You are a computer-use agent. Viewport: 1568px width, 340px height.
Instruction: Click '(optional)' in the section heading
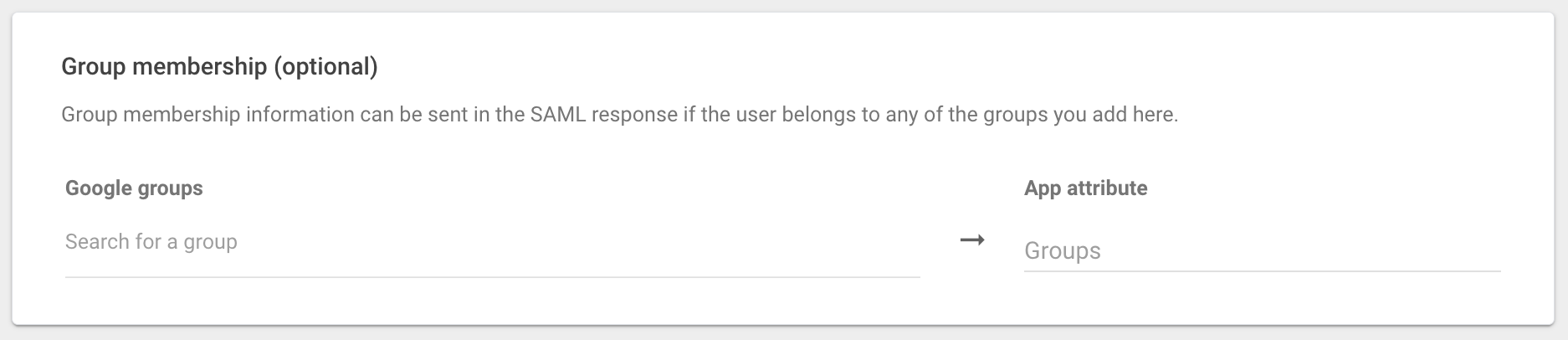[325, 67]
